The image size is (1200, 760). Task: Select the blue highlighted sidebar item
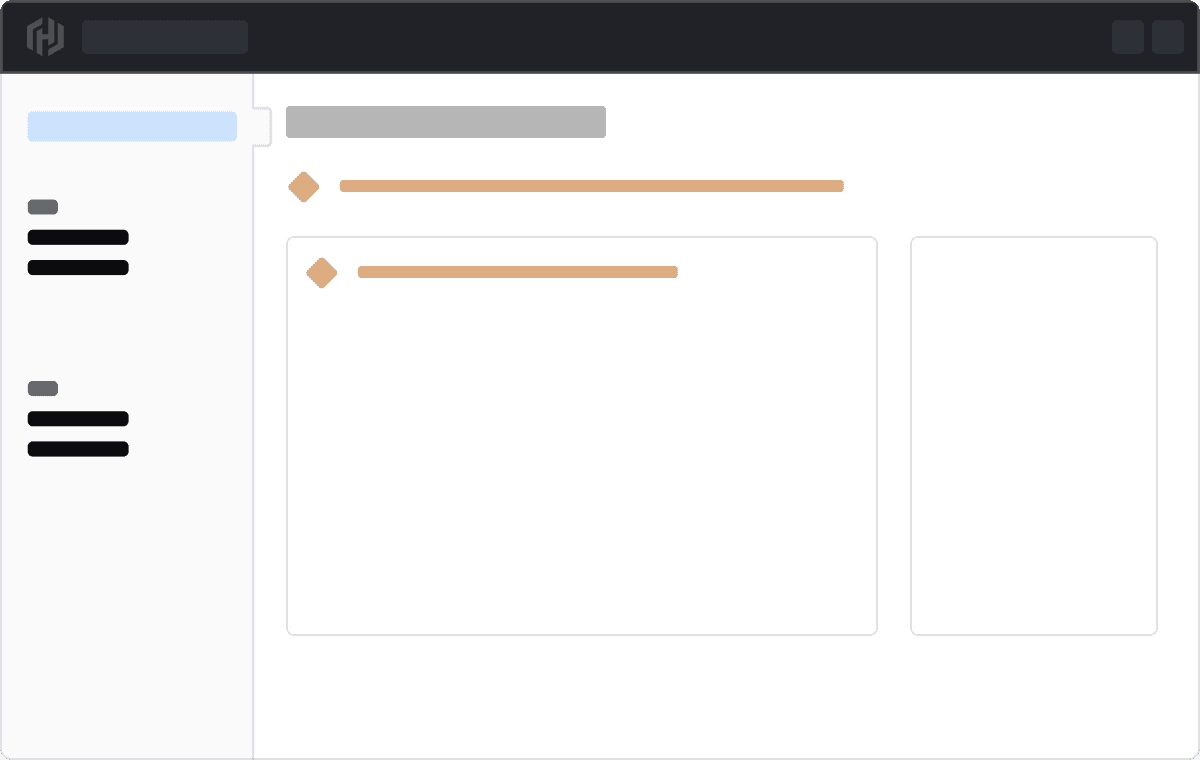point(132,127)
